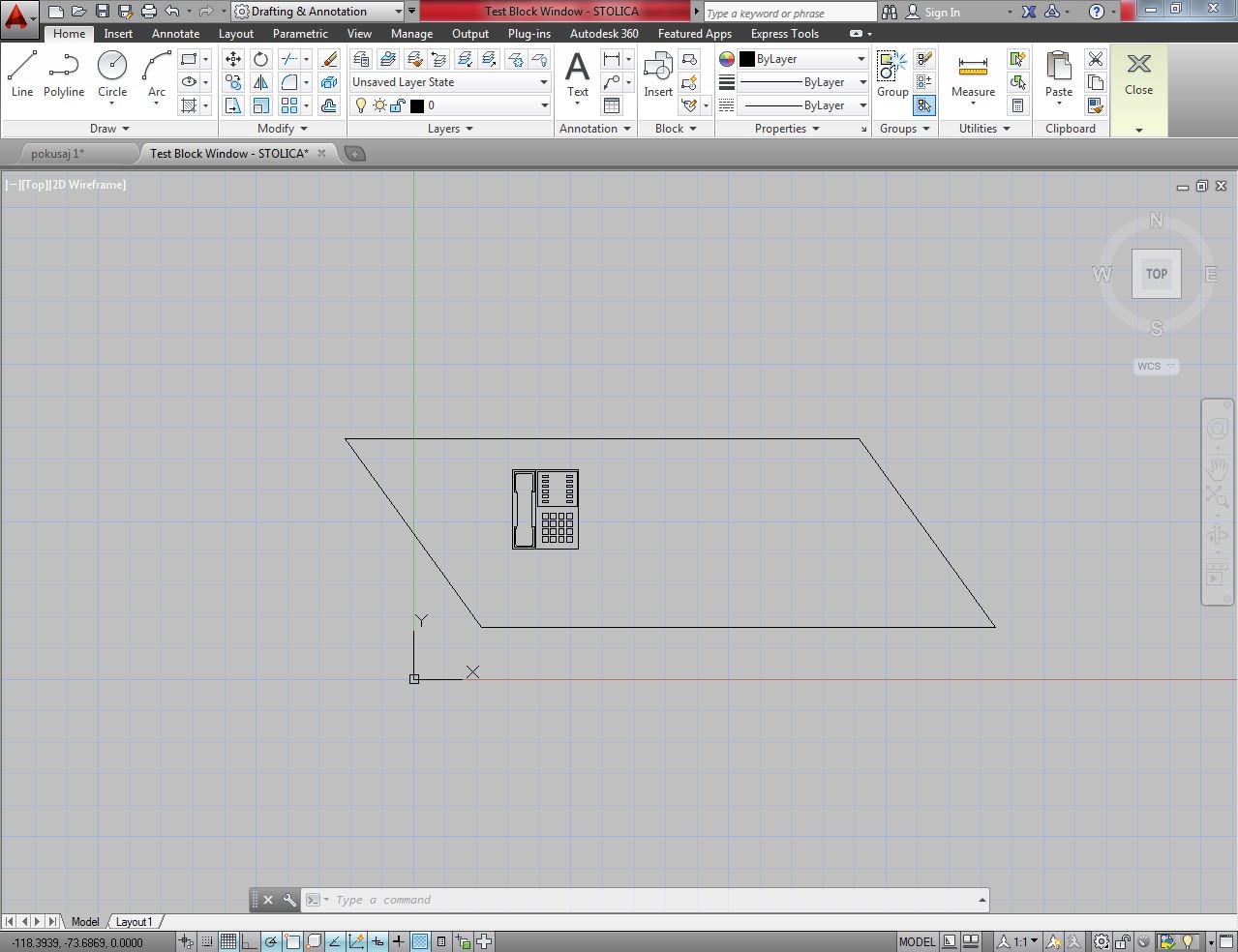
Task: Toggle layer 0 on/off lightbulb
Action: tap(361, 105)
